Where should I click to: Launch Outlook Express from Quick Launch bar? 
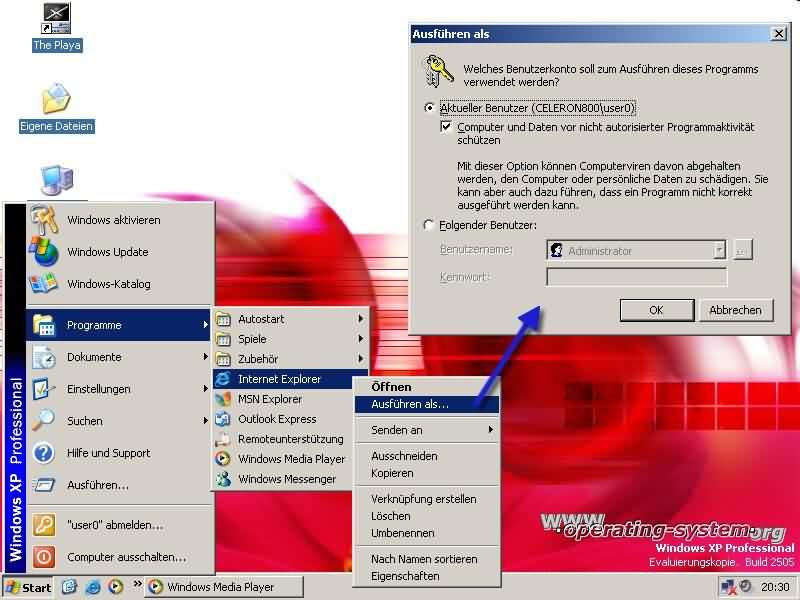pos(69,587)
